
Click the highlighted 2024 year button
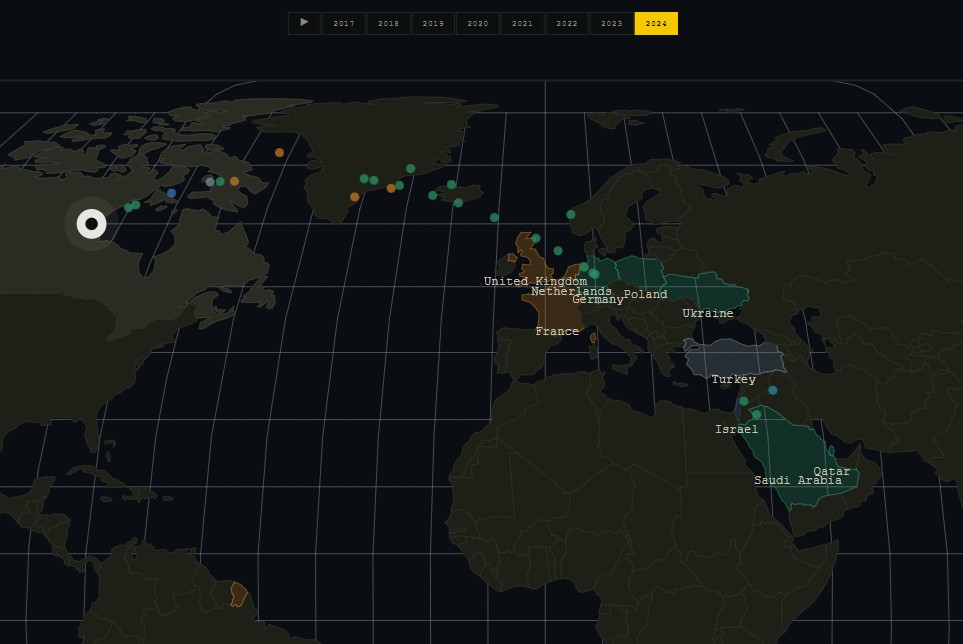pos(655,23)
